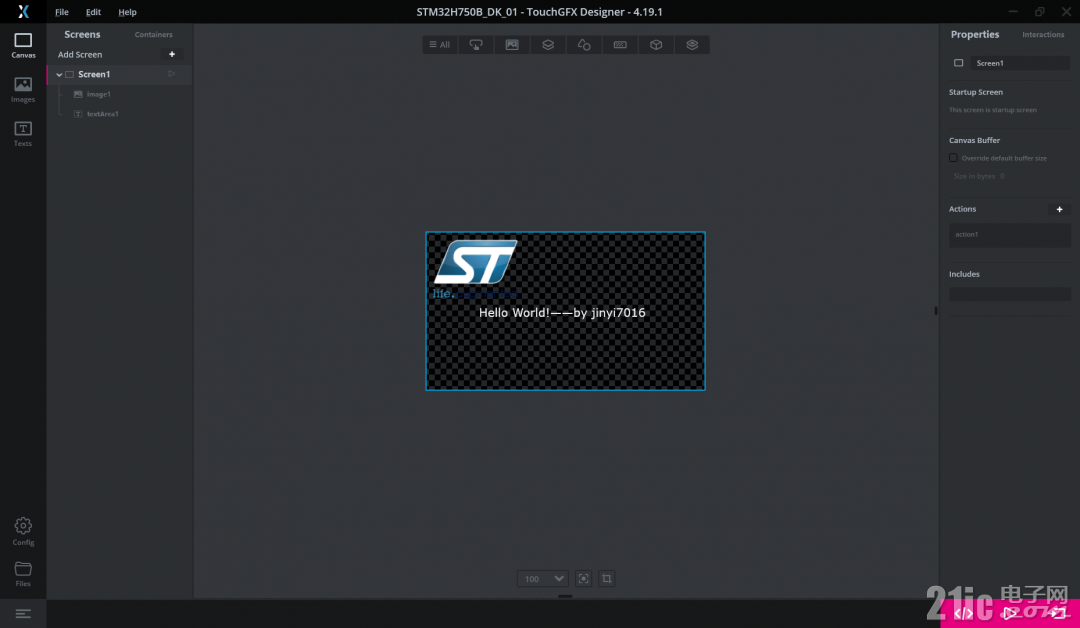Select the Hello World text on the canvas
Image resolution: width=1080 pixels, height=628 pixels.
(562, 313)
